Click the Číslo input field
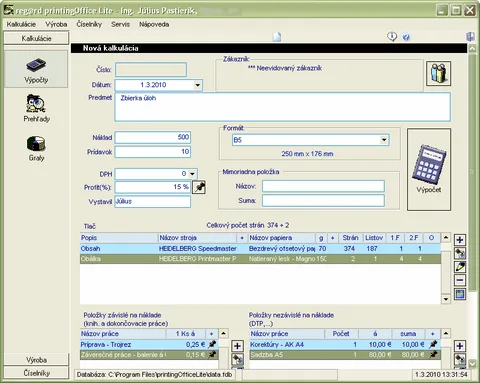480x383 pixels. pos(151,70)
